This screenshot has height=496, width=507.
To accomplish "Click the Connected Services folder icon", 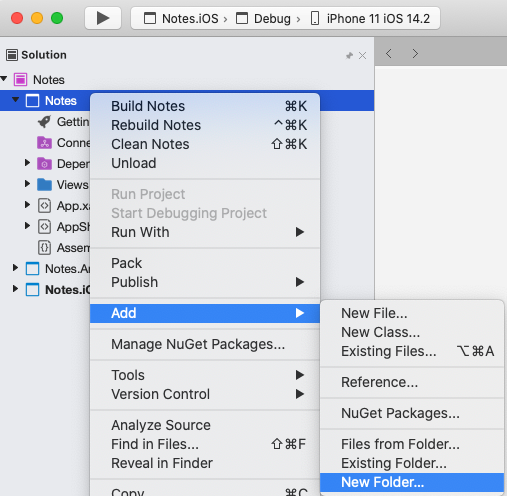I will click(44, 143).
